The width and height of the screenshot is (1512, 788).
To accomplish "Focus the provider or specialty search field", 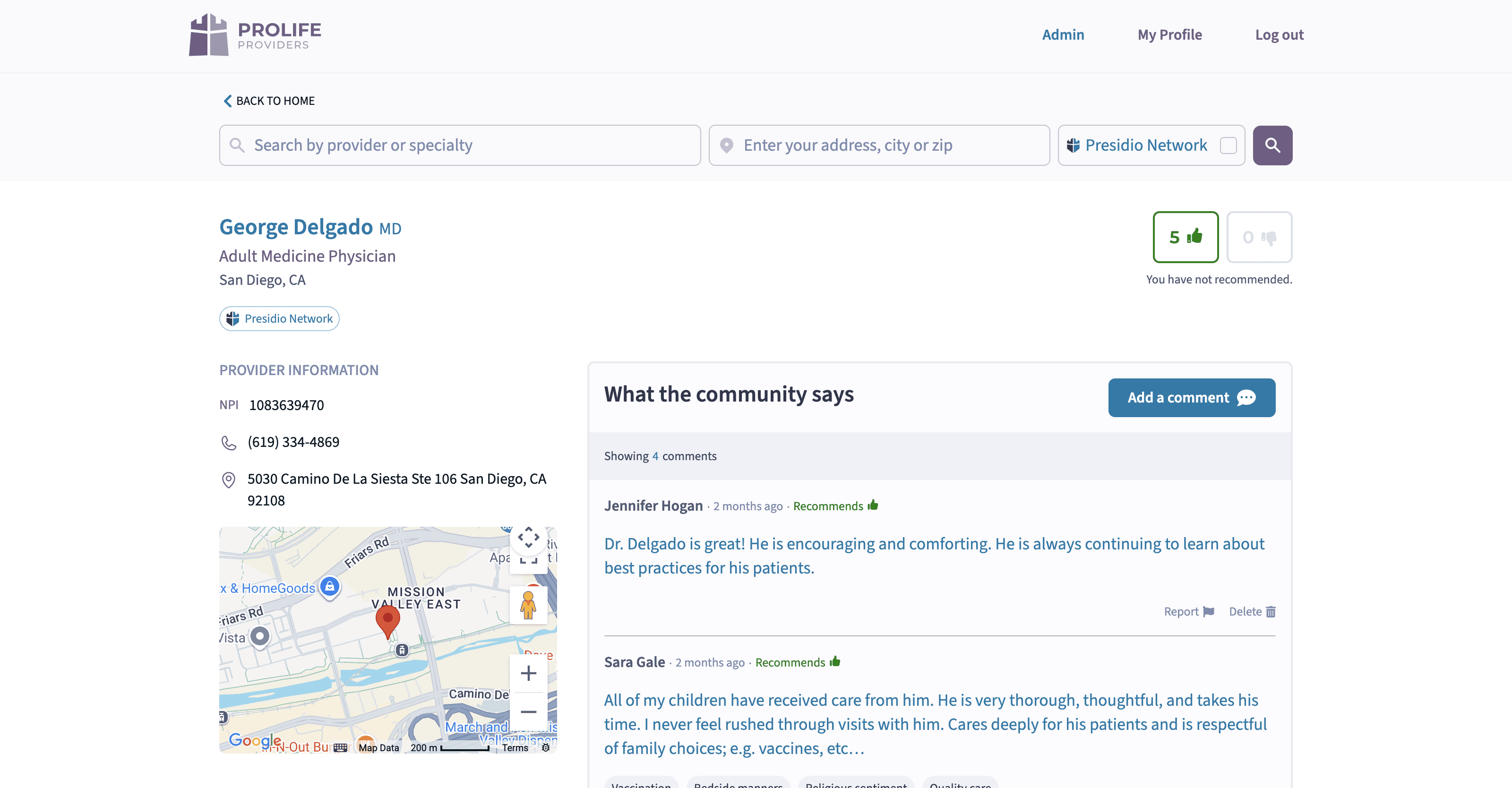I will coord(460,145).
